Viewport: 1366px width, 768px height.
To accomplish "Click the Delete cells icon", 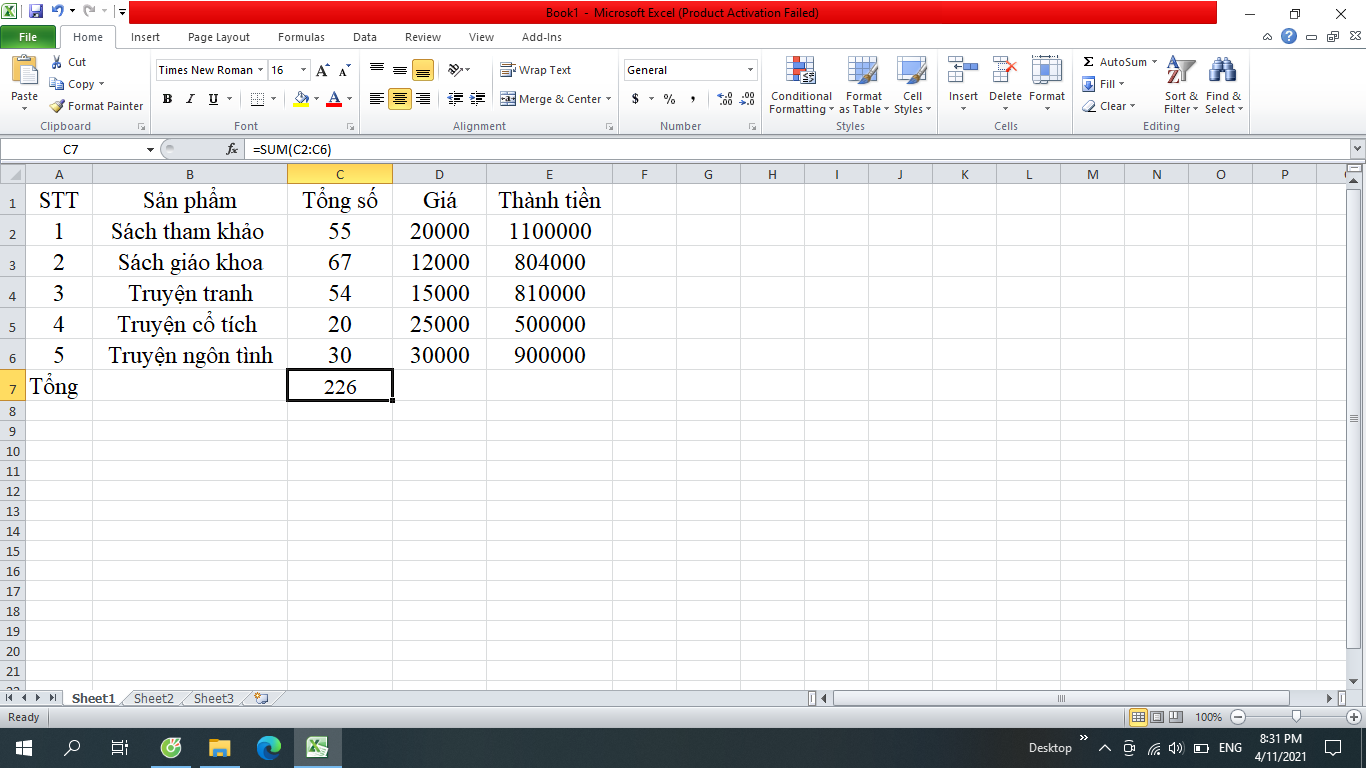I will (1005, 72).
